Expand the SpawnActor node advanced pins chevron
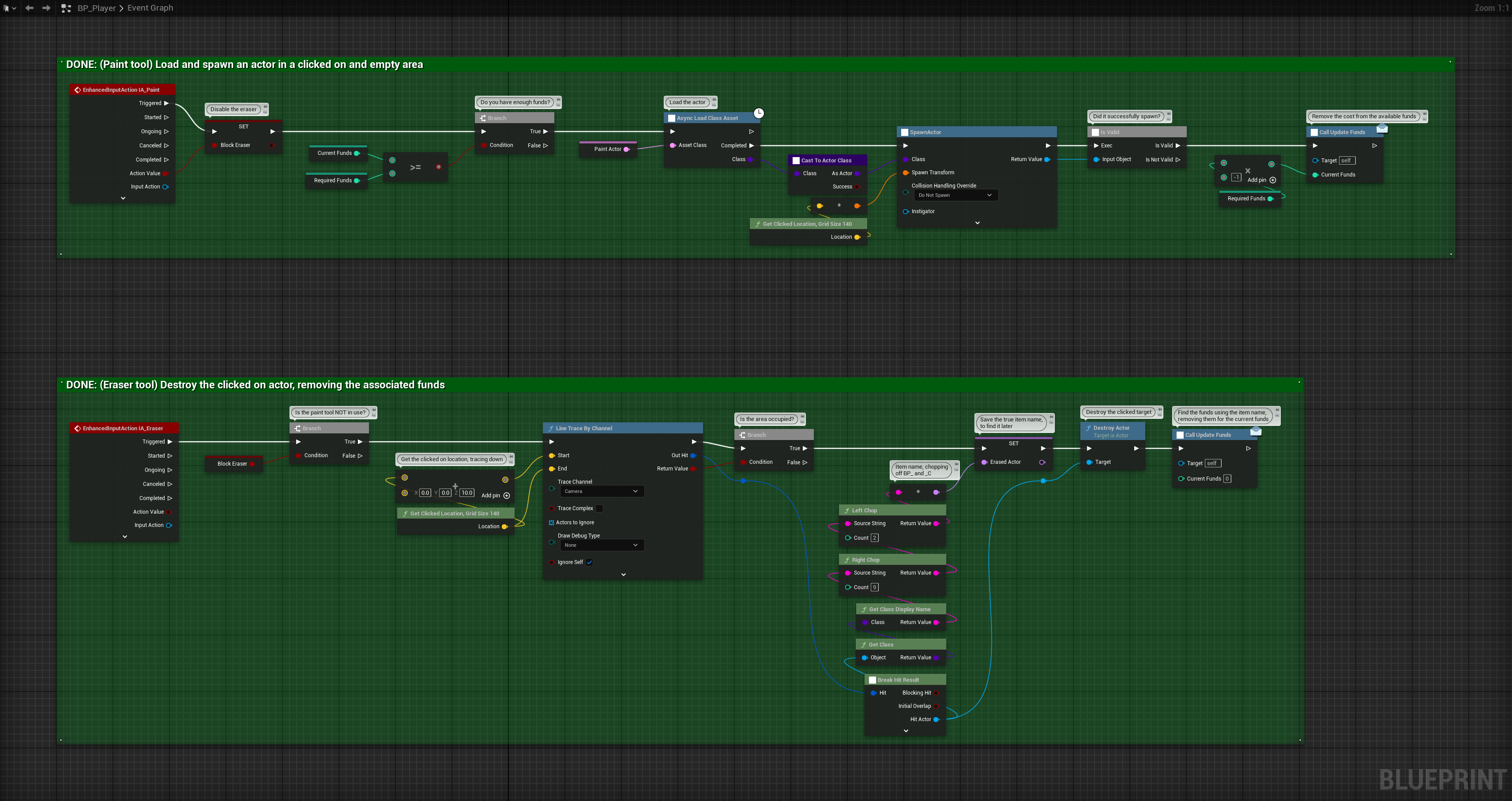The width and height of the screenshot is (1512, 801). 977,223
